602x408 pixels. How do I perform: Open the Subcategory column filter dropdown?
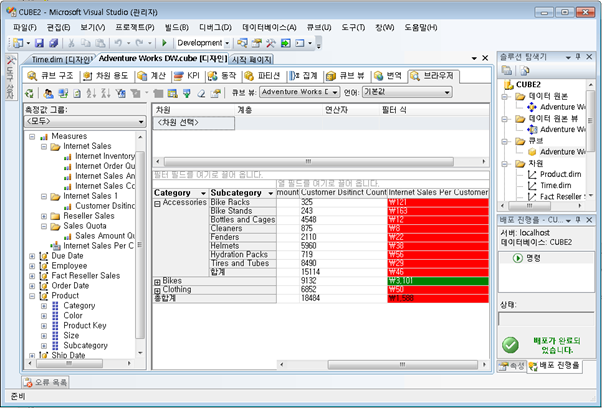(271, 193)
